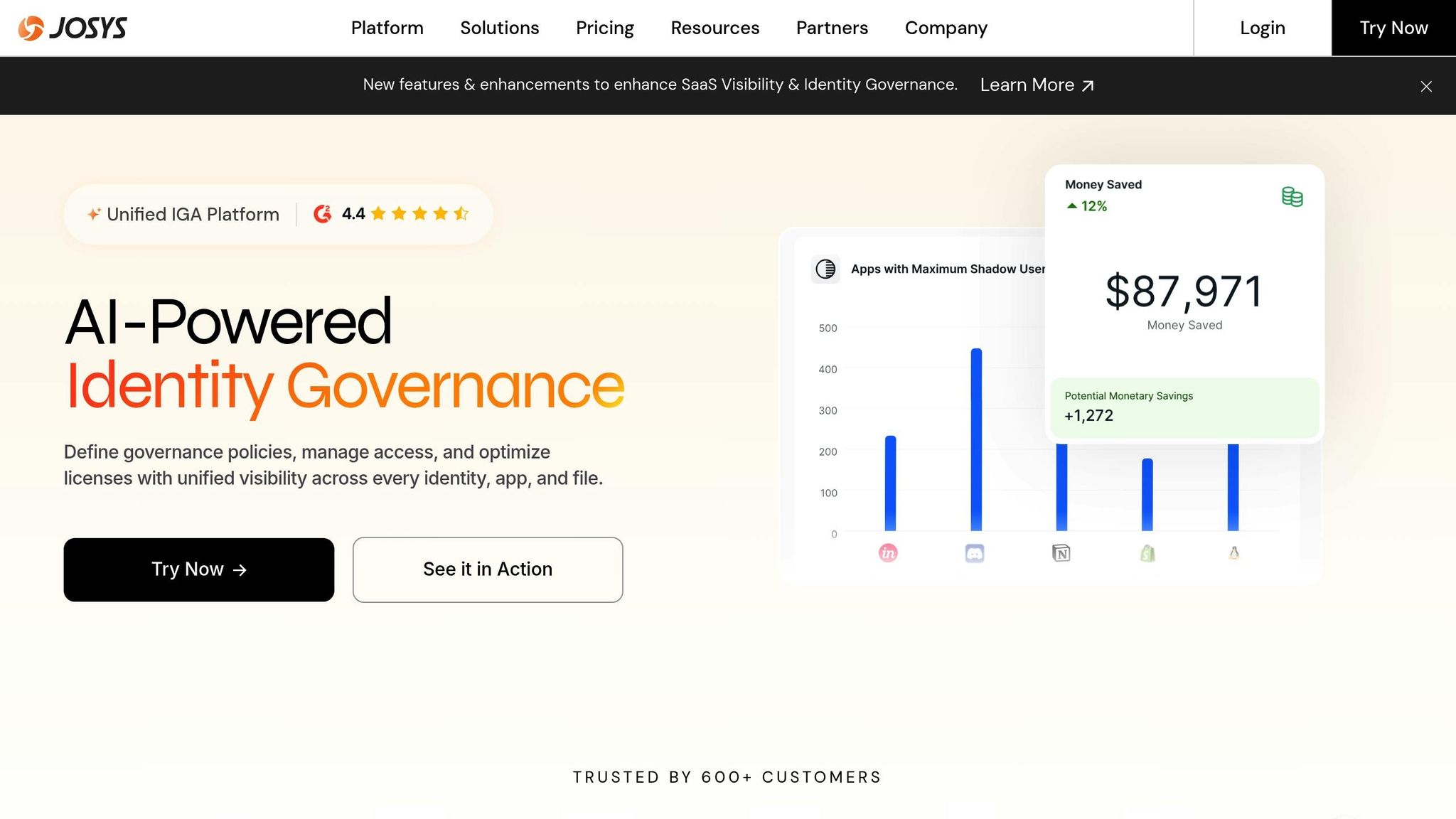This screenshot has width=1456, height=819.
Task: Click the green coins stack icon
Action: [x=1292, y=197]
